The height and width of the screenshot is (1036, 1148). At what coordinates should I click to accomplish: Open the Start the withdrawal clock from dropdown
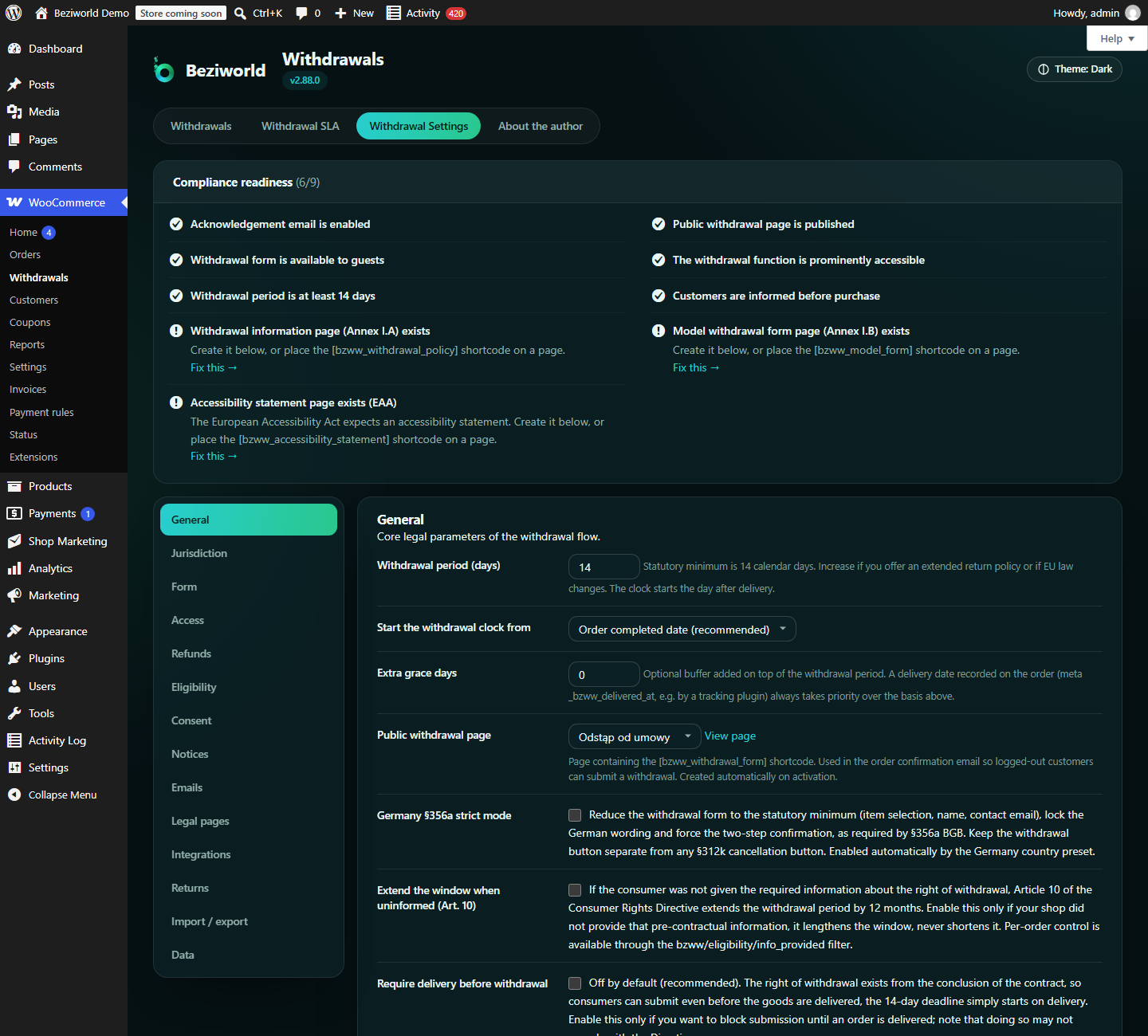682,629
